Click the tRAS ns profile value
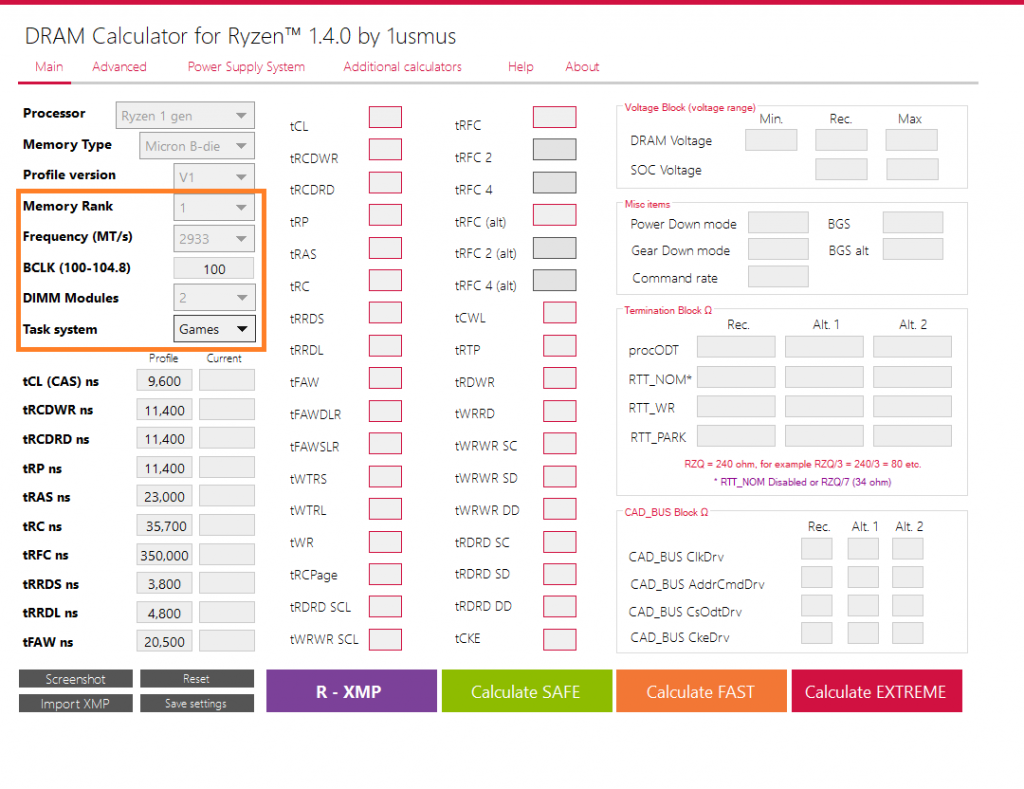The width and height of the screenshot is (1024, 789). [165, 497]
